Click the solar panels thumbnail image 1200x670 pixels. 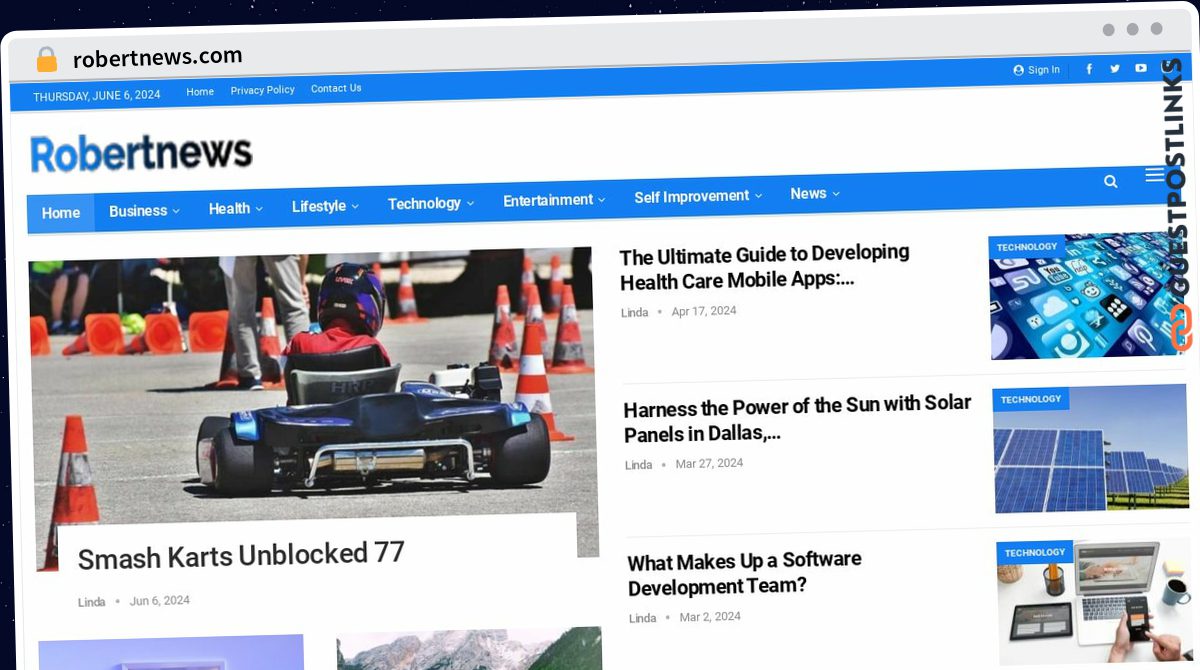pyautogui.click(x=1090, y=448)
